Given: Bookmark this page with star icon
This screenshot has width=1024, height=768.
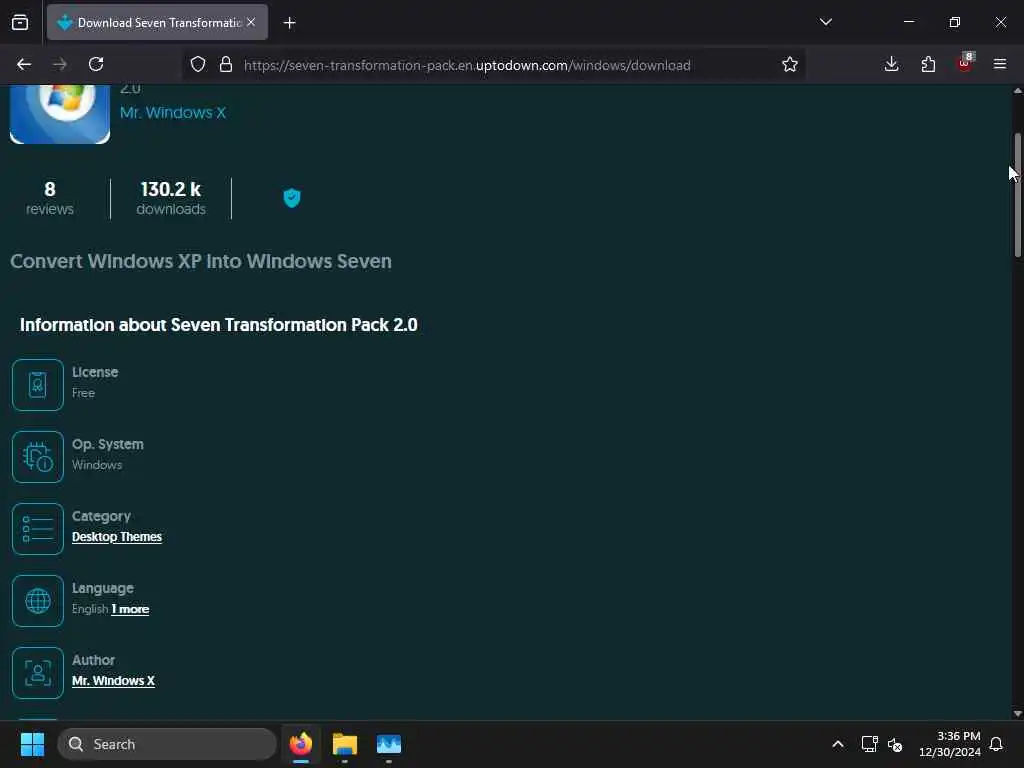Looking at the screenshot, I should pos(790,64).
